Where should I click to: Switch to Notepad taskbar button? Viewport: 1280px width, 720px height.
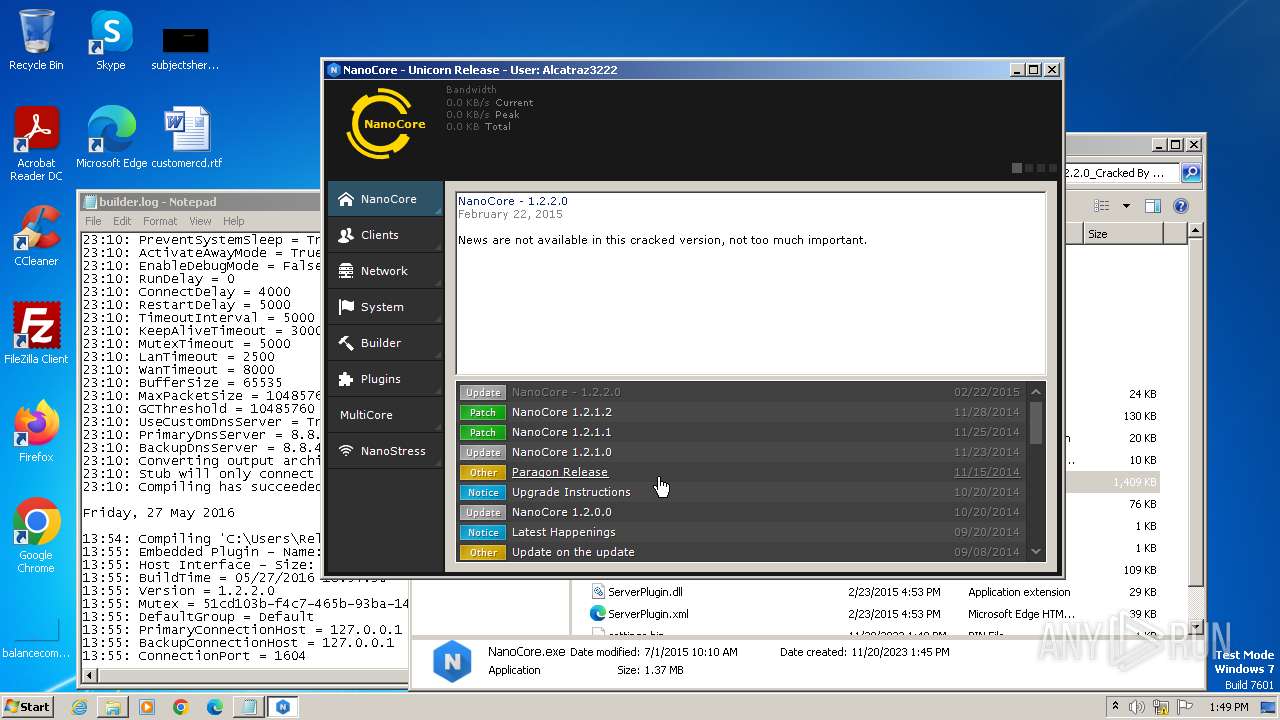pos(249,707)
